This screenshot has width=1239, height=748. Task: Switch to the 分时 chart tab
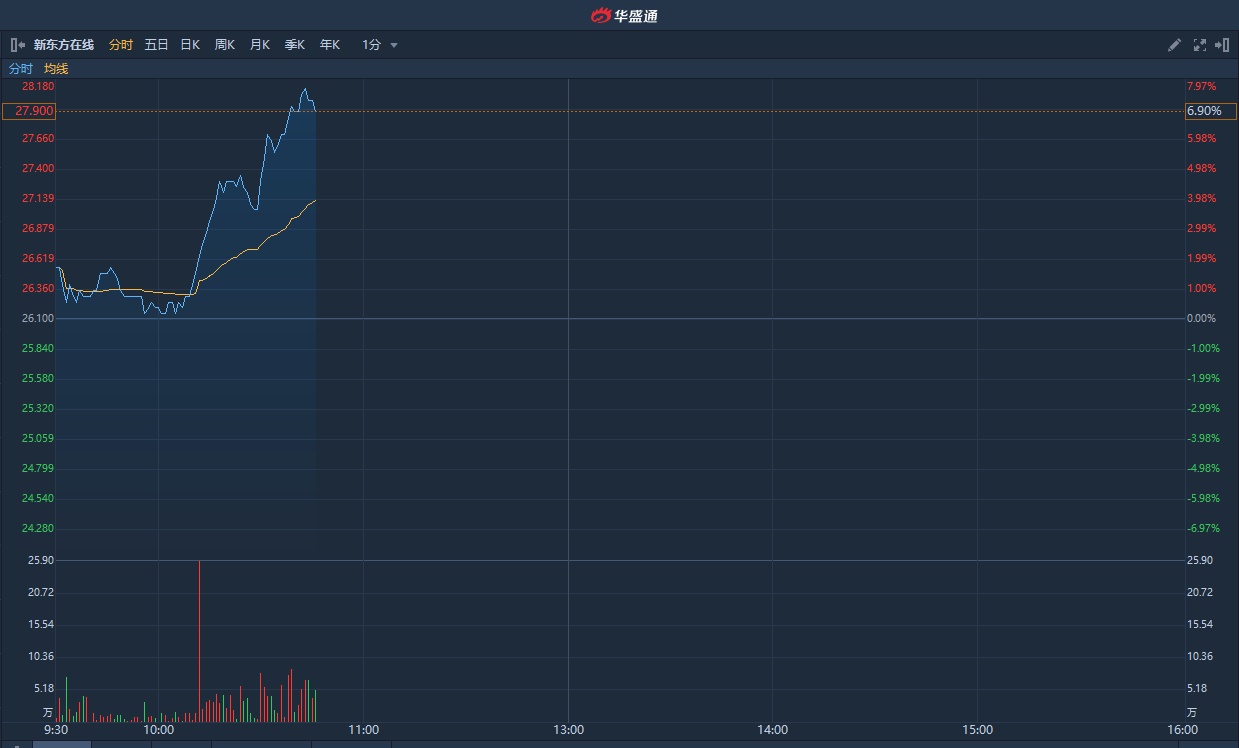[x=120, y=45]
